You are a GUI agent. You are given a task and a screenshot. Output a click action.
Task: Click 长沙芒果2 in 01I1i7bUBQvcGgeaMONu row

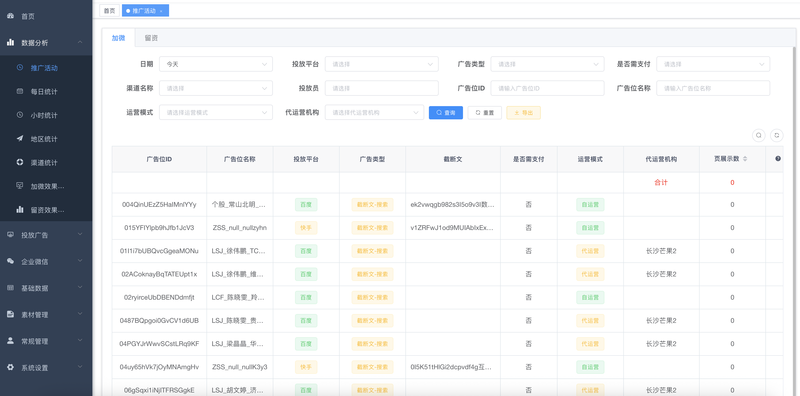click(x=661, y=251)
